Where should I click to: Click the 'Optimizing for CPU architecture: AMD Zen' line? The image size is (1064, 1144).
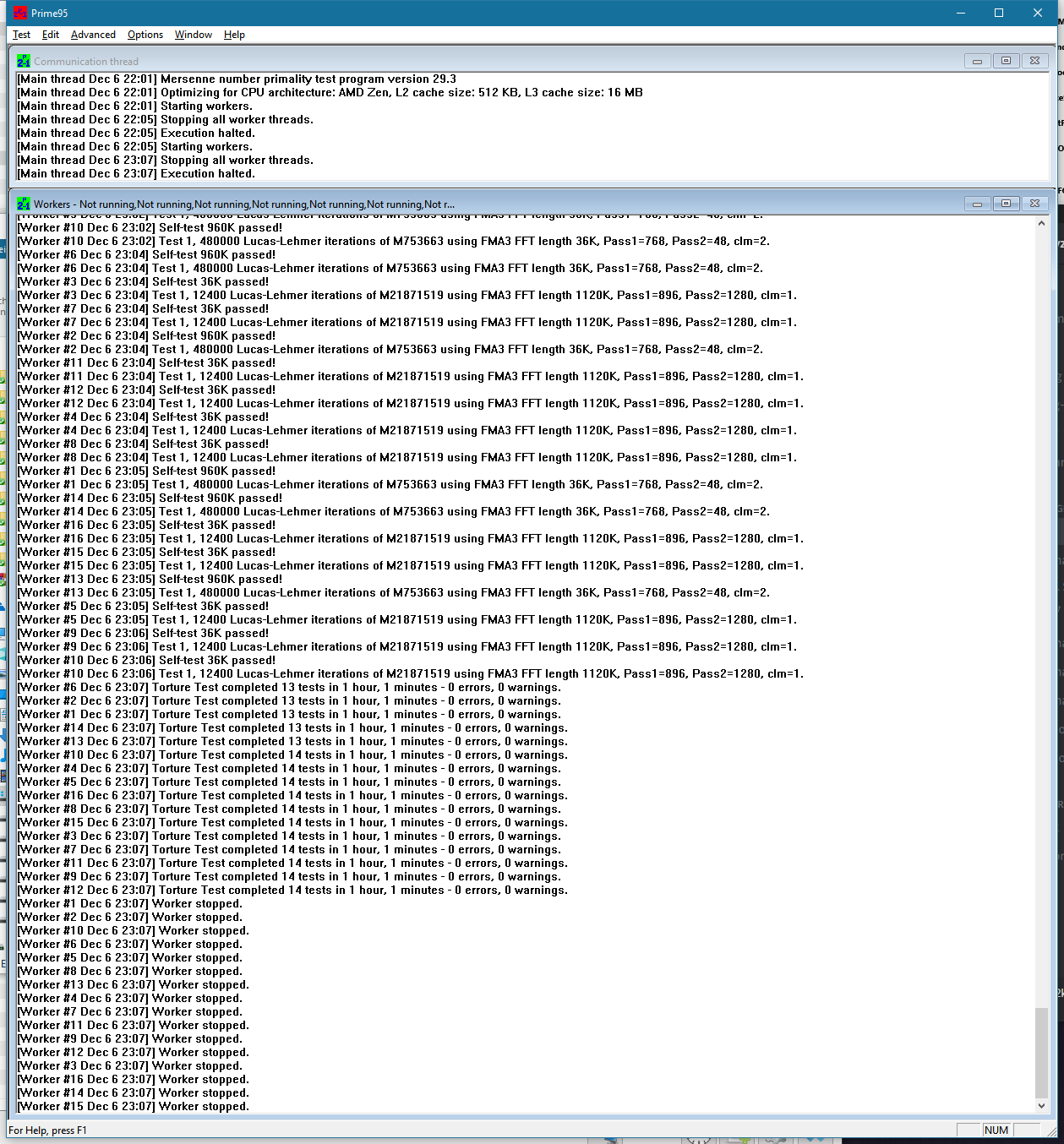(330, 92)
